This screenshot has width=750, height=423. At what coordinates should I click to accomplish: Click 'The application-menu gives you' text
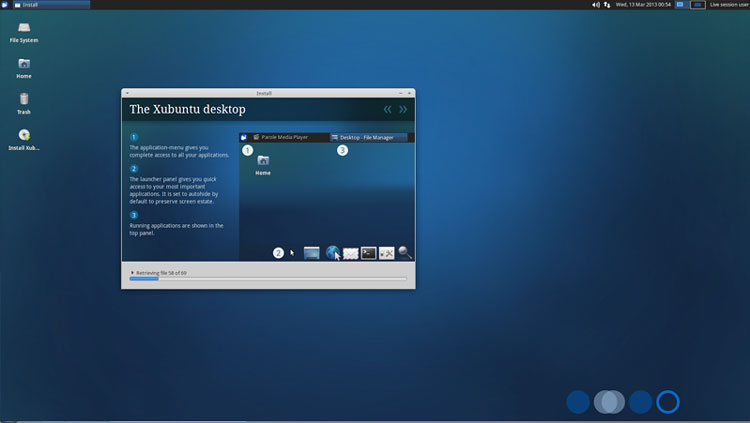pos(169,148)
